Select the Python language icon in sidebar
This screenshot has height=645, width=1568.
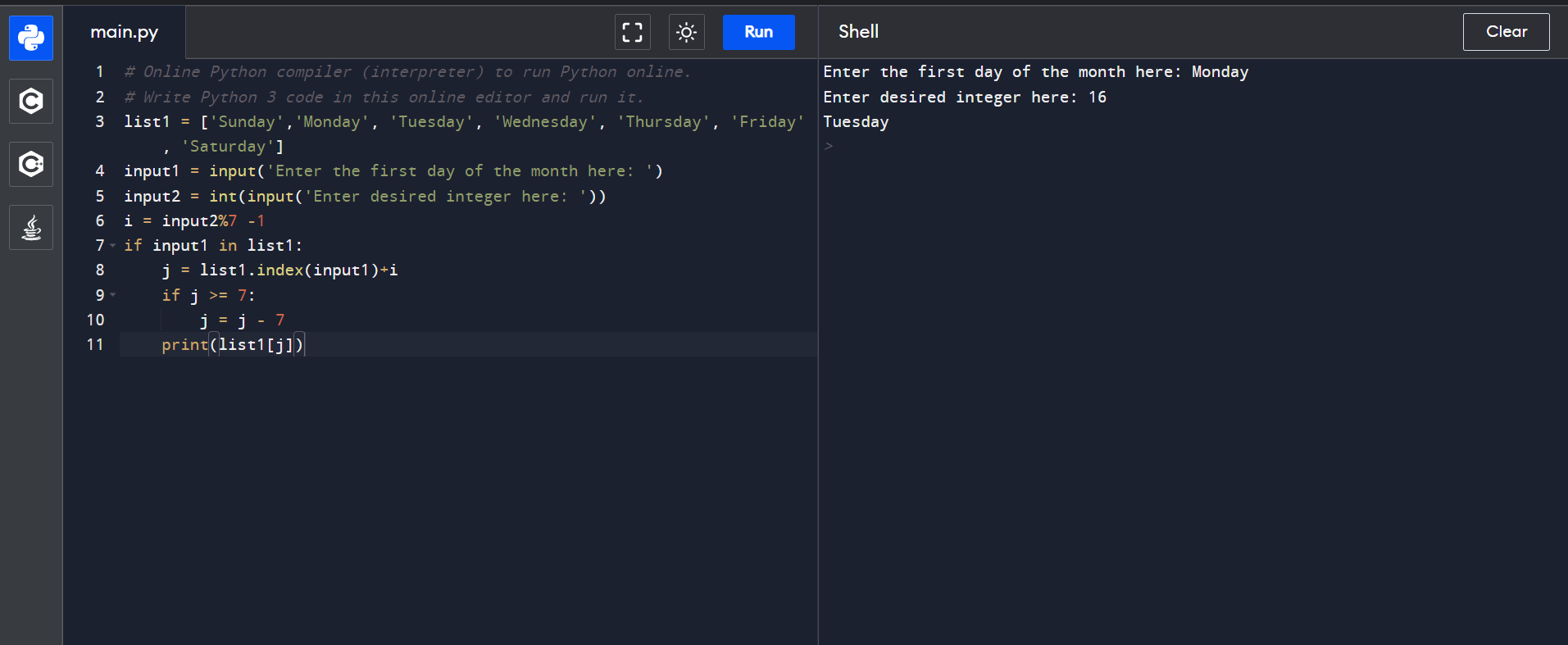tap(31, 38)
